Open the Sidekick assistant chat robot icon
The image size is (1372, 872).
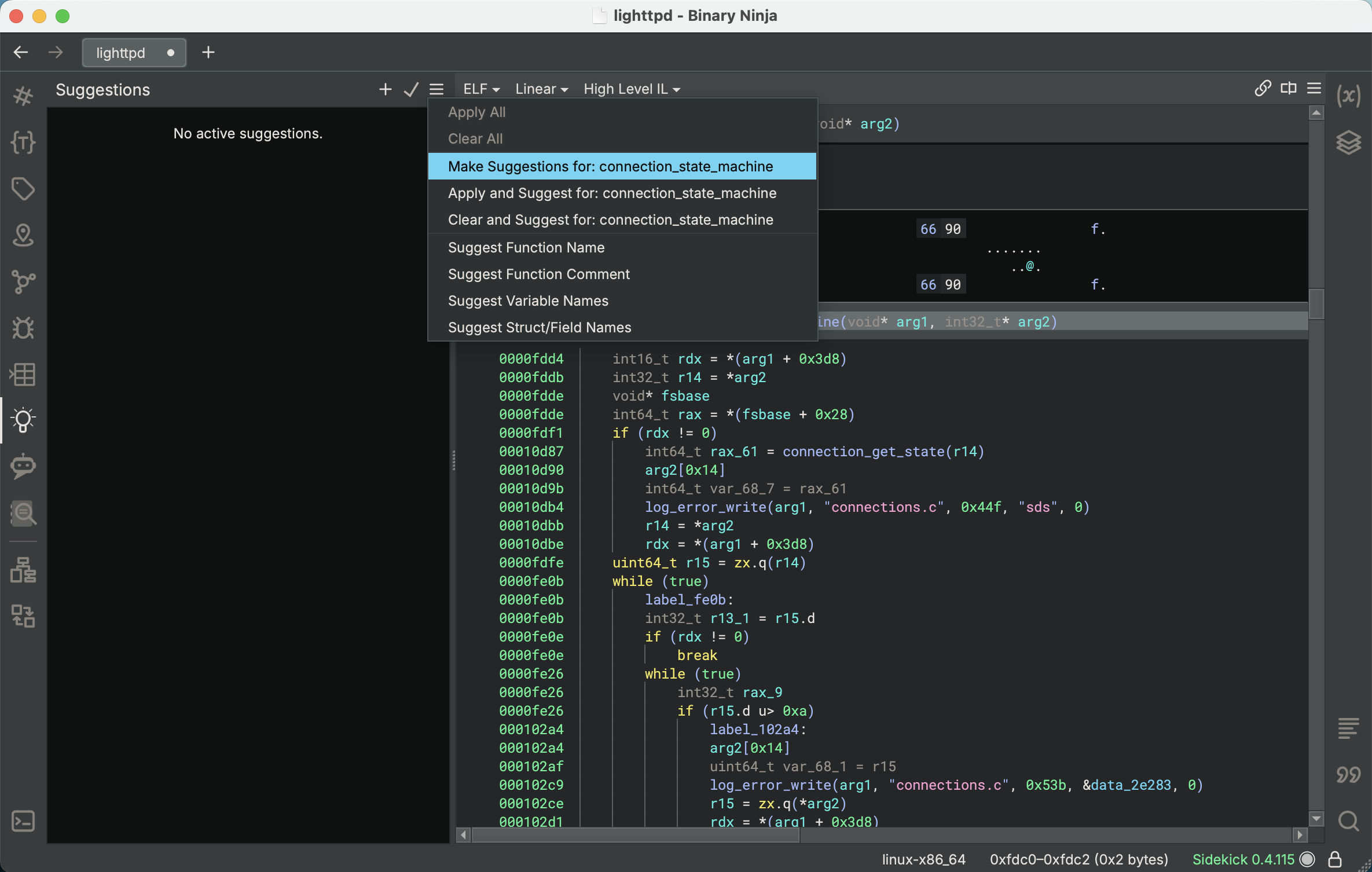(x=23, y=466)
